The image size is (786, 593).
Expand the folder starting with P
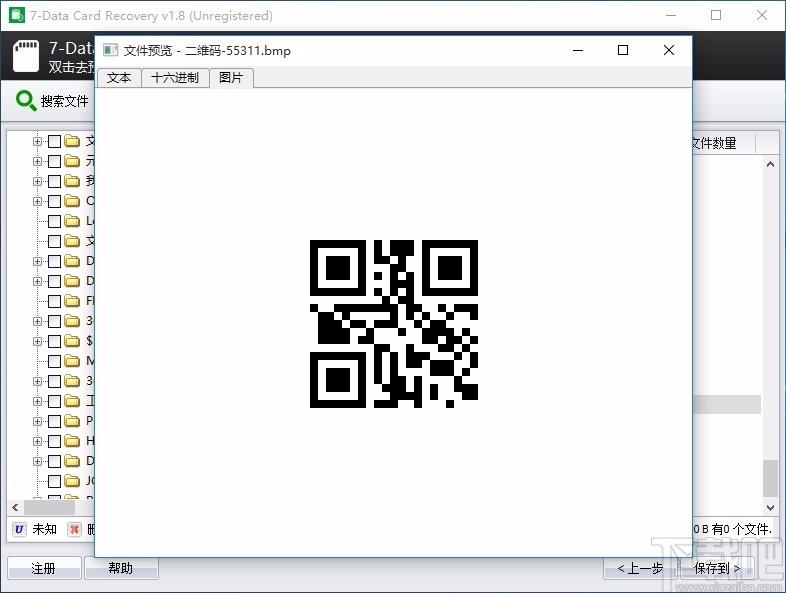[37, 422]
